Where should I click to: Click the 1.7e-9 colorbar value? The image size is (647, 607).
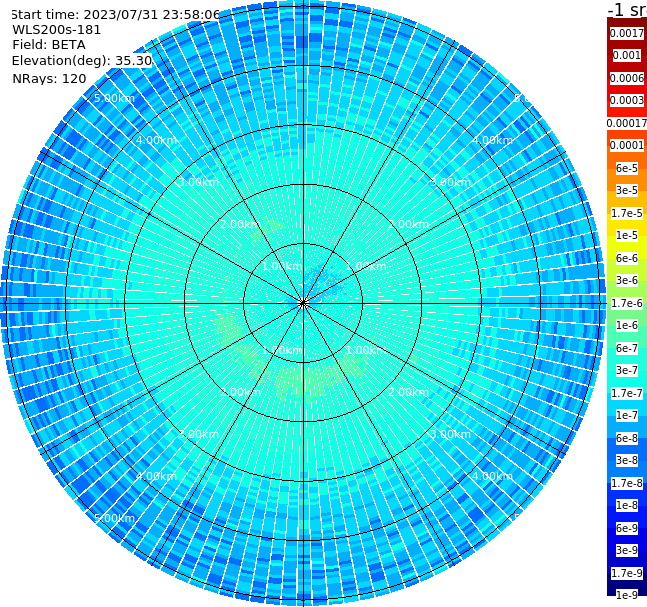pyautogui.click(x=627, y=573)
